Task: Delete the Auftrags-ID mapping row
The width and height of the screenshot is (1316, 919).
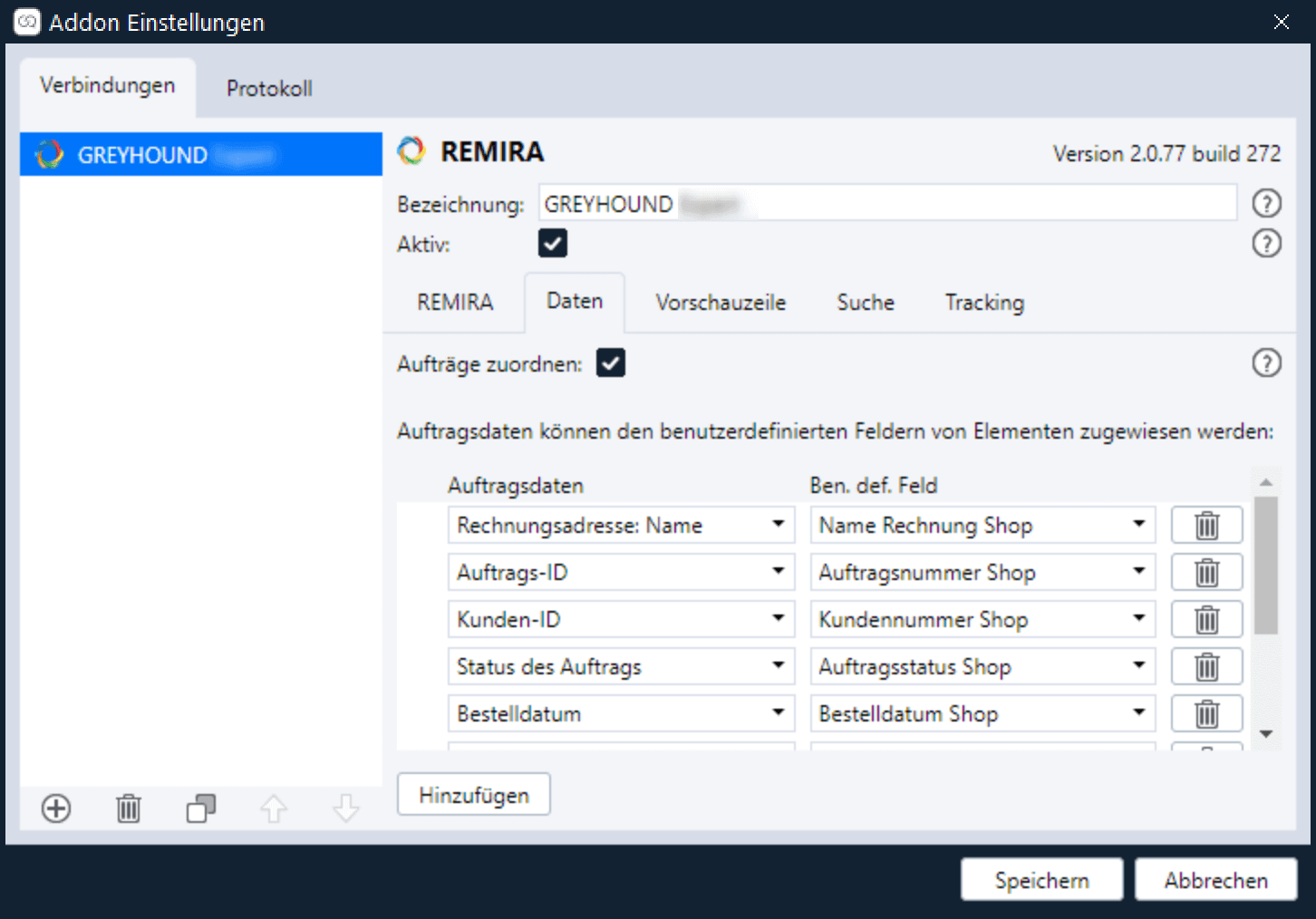Action: coord(1206,572)
